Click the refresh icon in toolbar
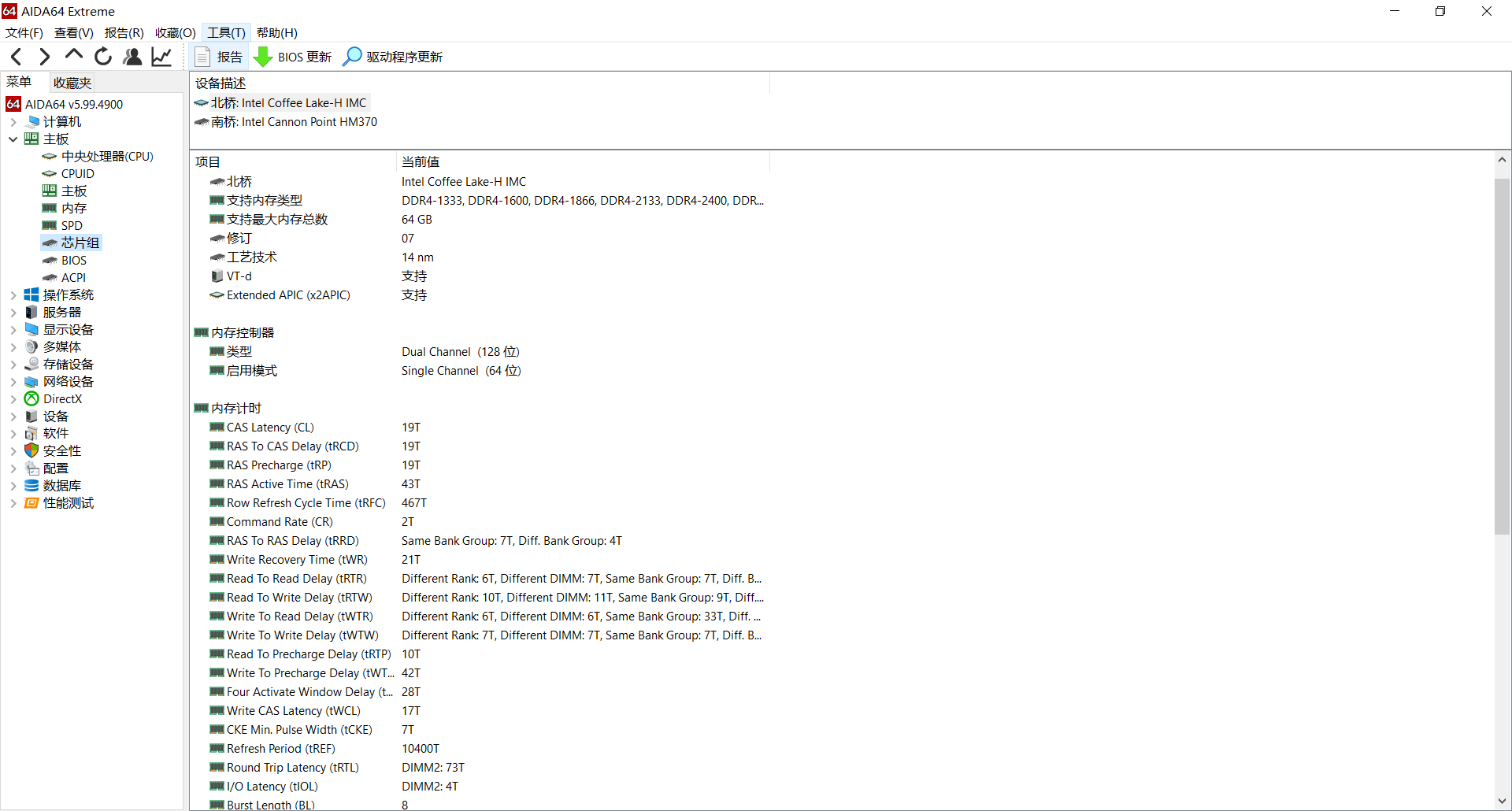The height and width of the screenshot is (811, 1512). coord(103,57)
